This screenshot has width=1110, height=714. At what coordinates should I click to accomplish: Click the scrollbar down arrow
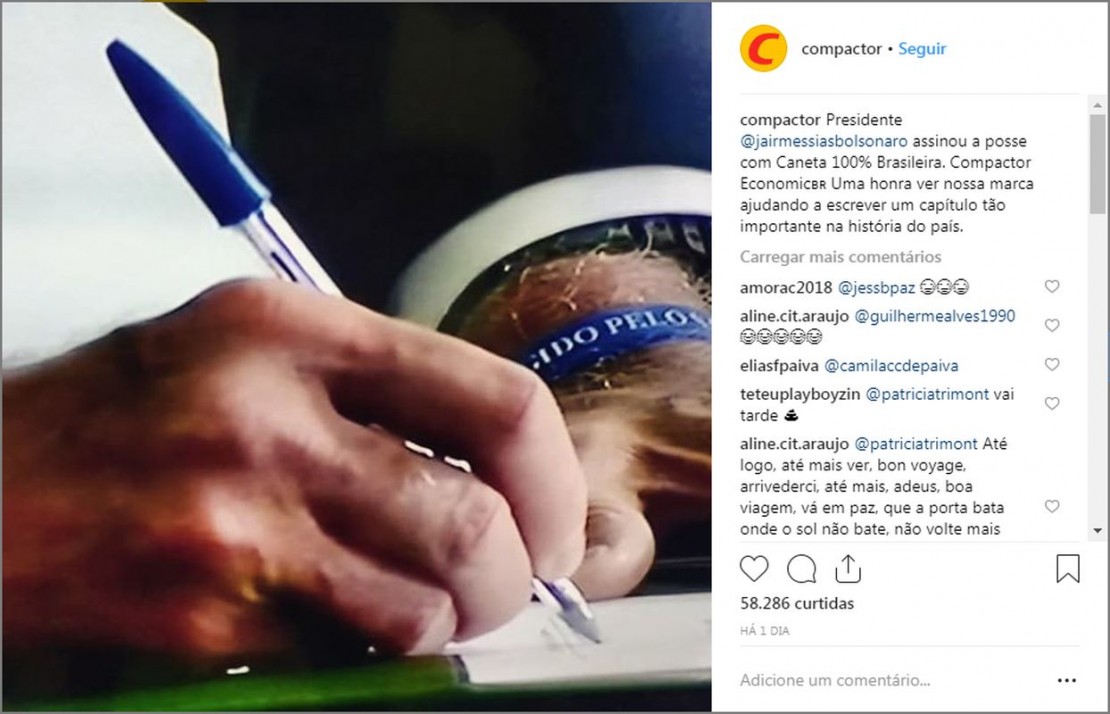point(1097,530)
